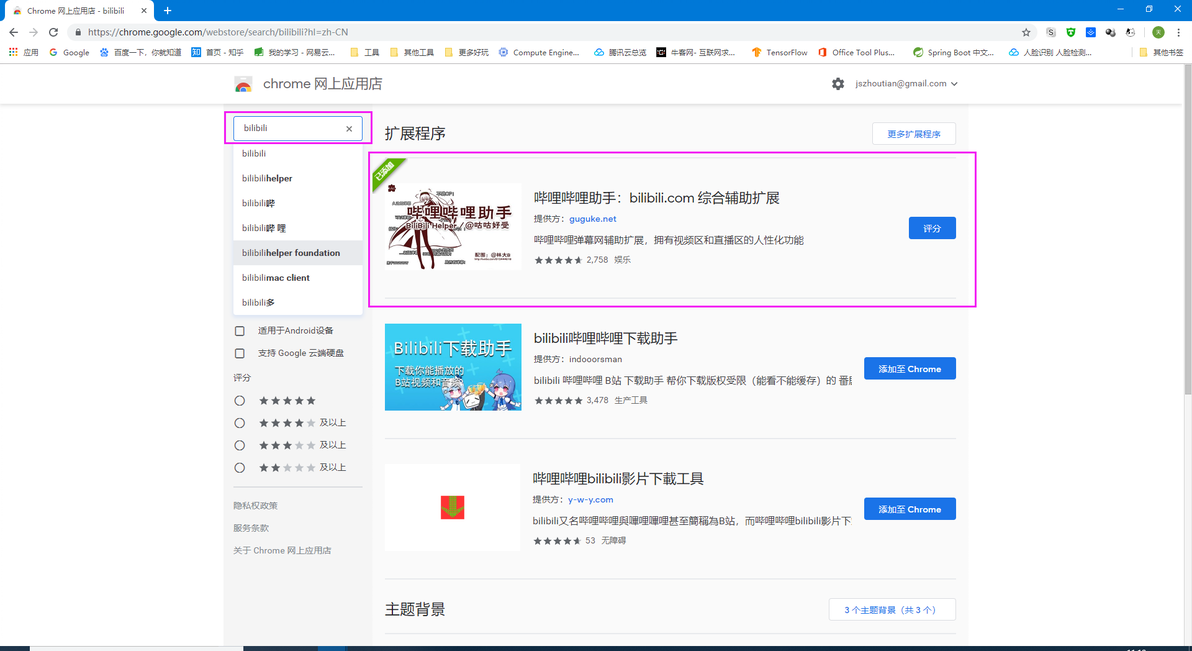
Task: Open 关于 Chrome 网上应用店 link
Action: click(282, 550)
